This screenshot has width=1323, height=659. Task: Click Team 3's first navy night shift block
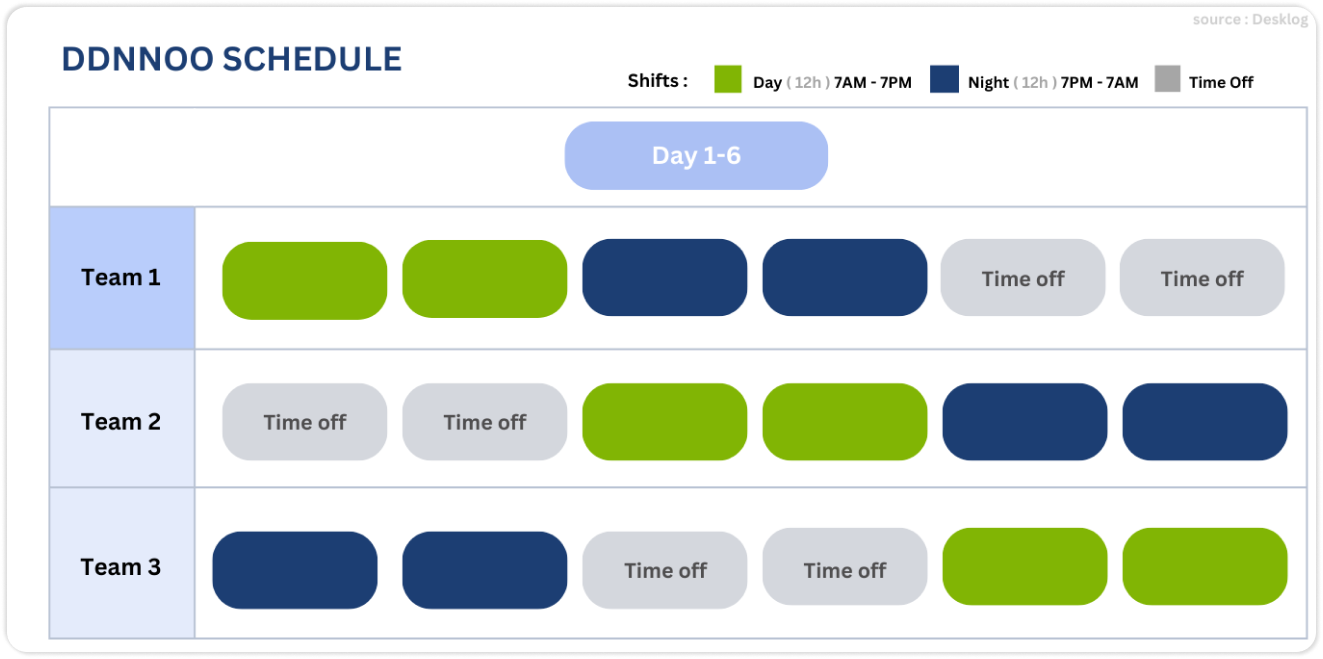point(295,570)
